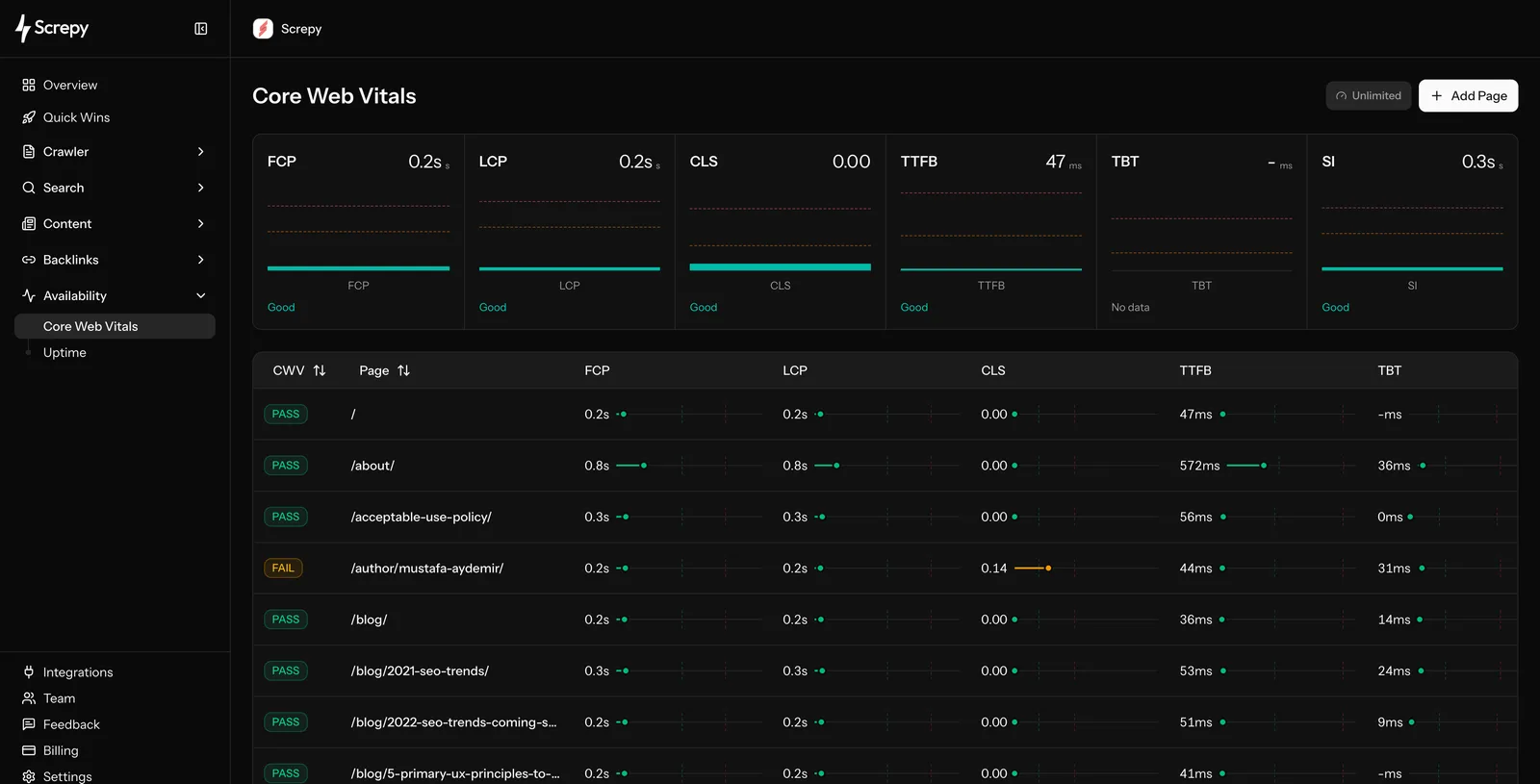Expand the Content submenu chevron

[x=201, y=223]
